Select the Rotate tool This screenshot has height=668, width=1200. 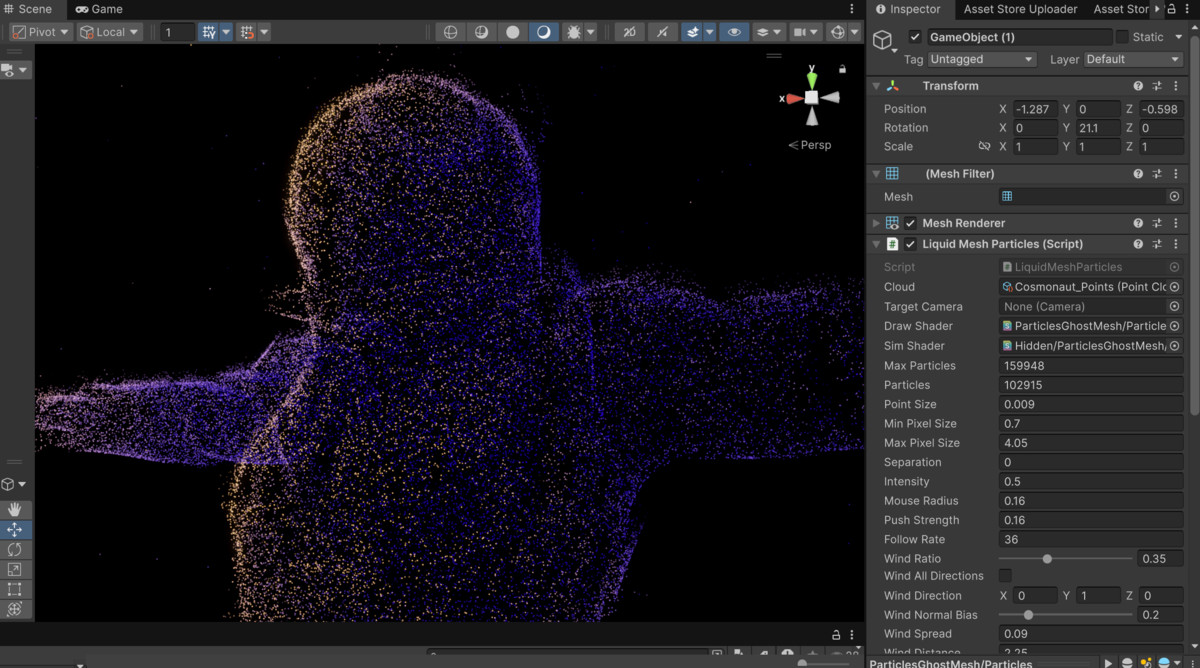pyautogui.click(x=15, y=550)
